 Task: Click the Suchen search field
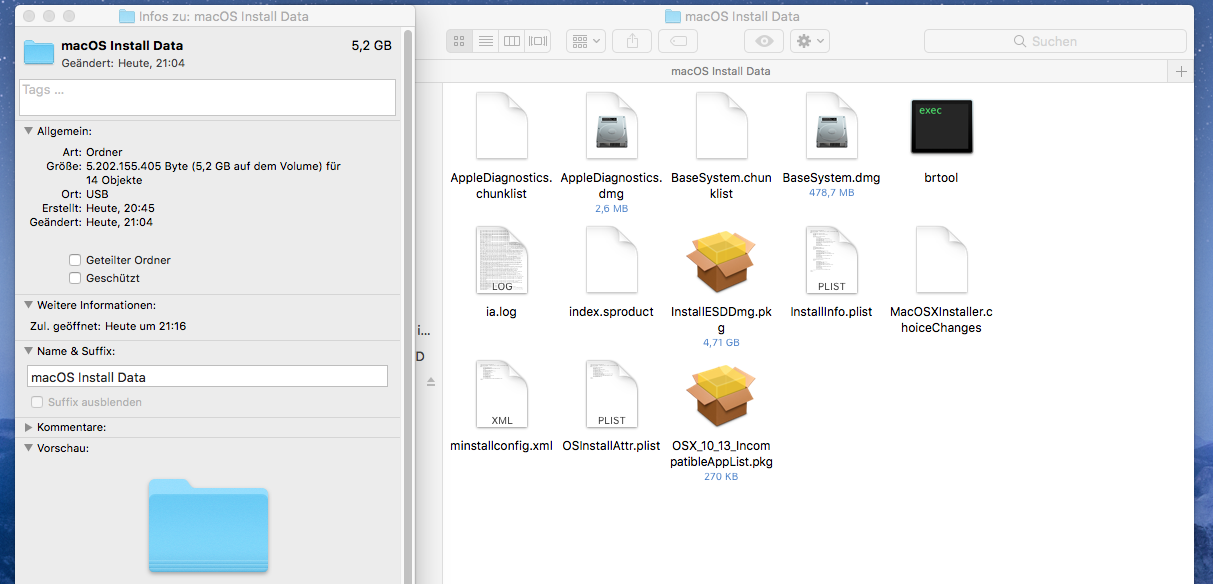pos(1055,41)
